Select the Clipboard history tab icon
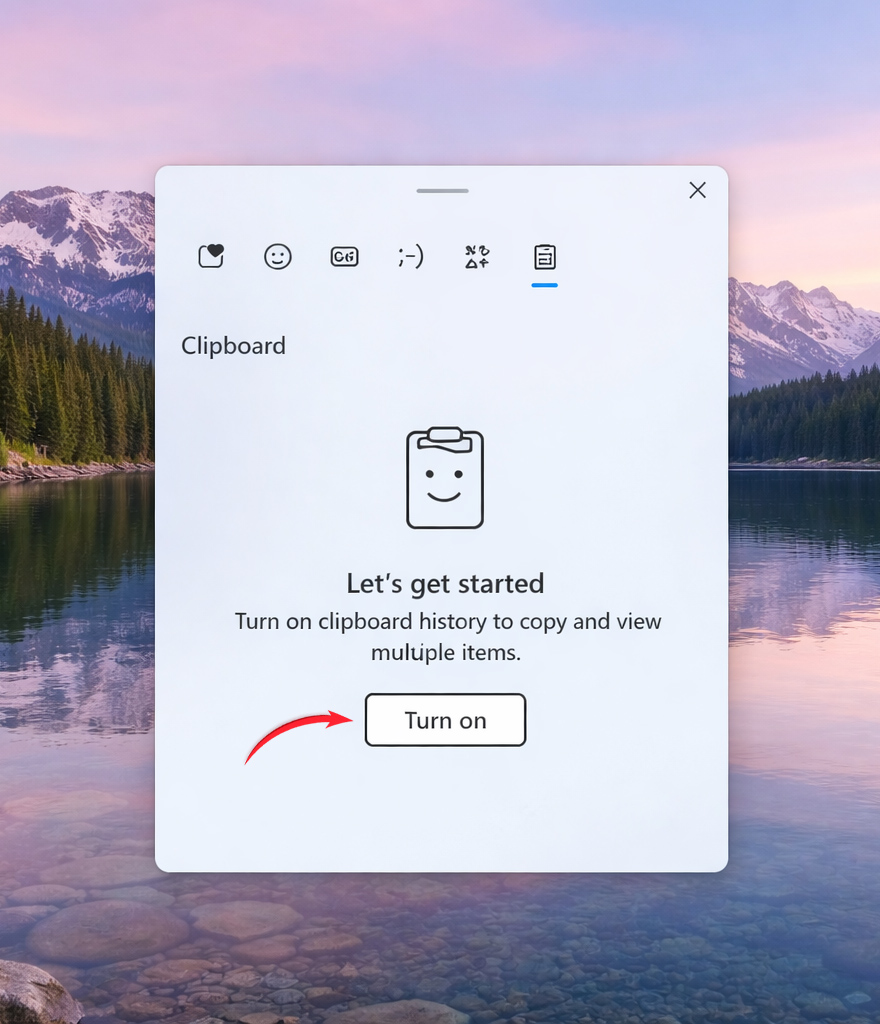Image resolution: width=880 pixels, height=1024 pixels. tap(544, 257)
